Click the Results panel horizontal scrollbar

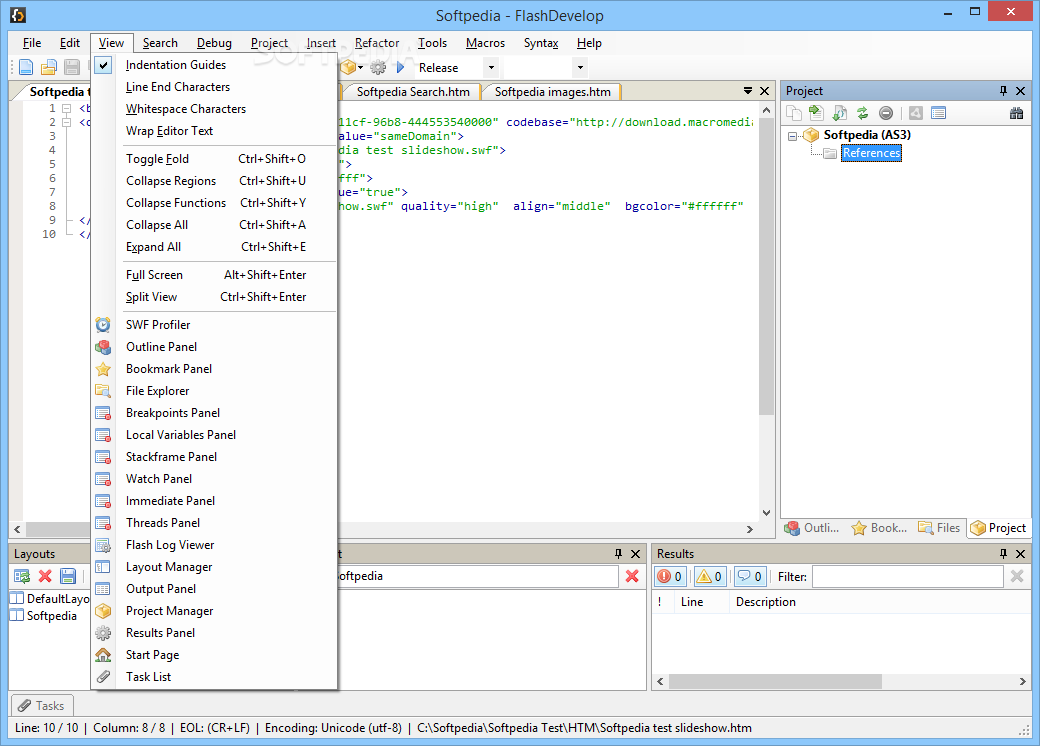tap(775, 681)
